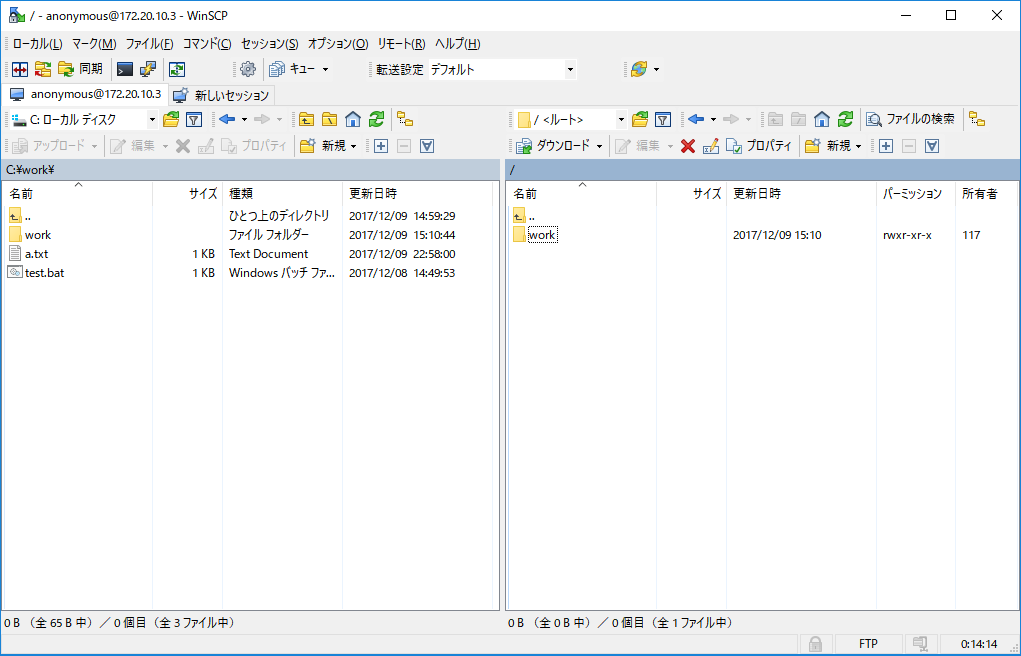Open the local drive C: ローカル ディスク dropdown
The height and width of the screenshot is (656, 1021).
click(x=84, y=119)
